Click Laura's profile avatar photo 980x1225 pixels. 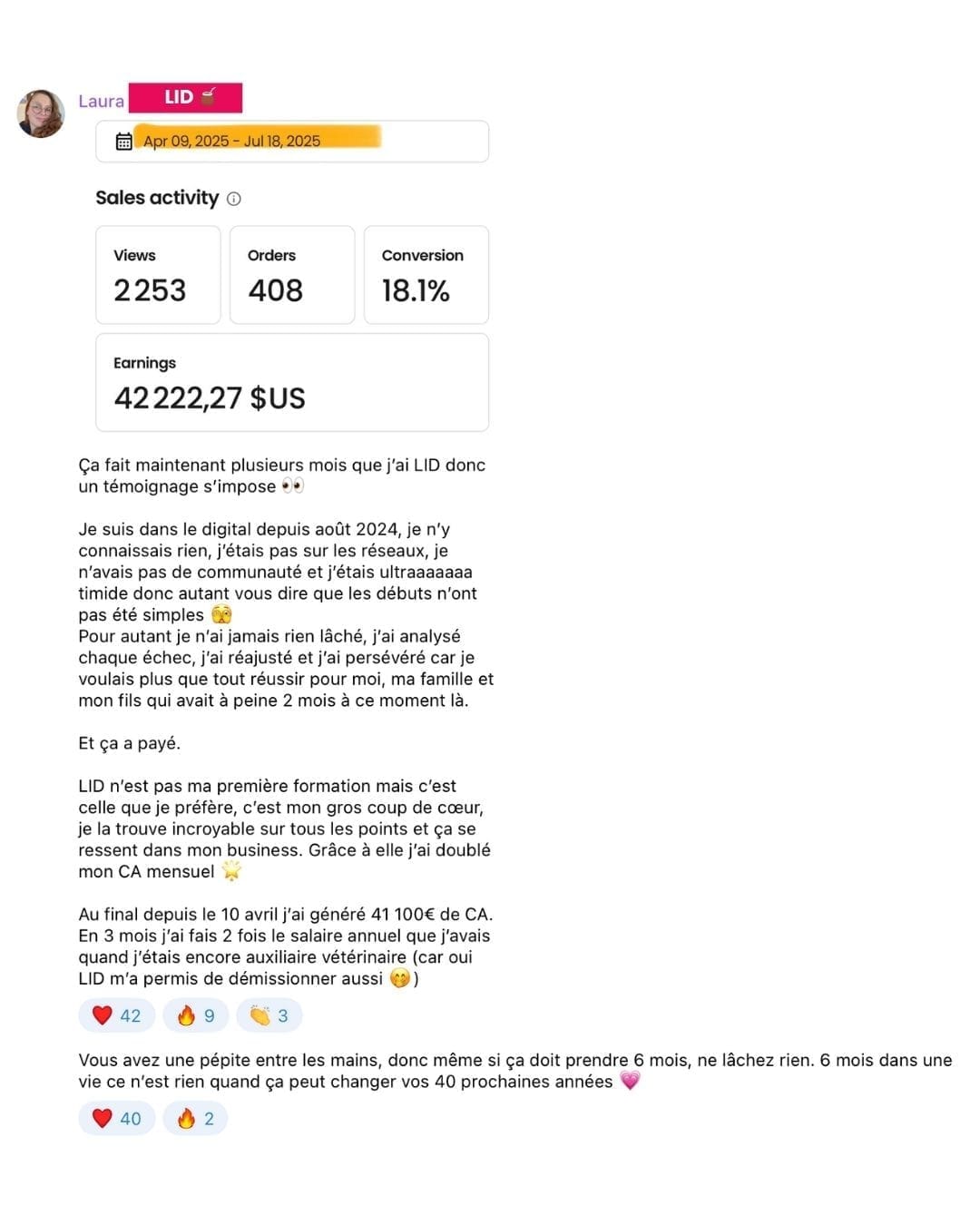[x=41, y=113]
